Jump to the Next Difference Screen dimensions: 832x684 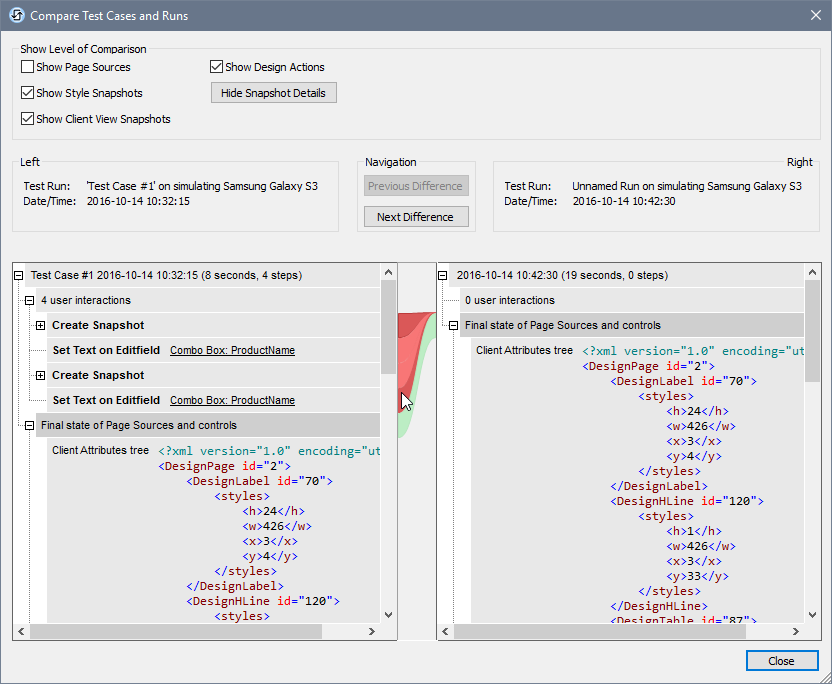tap(415, 217)
